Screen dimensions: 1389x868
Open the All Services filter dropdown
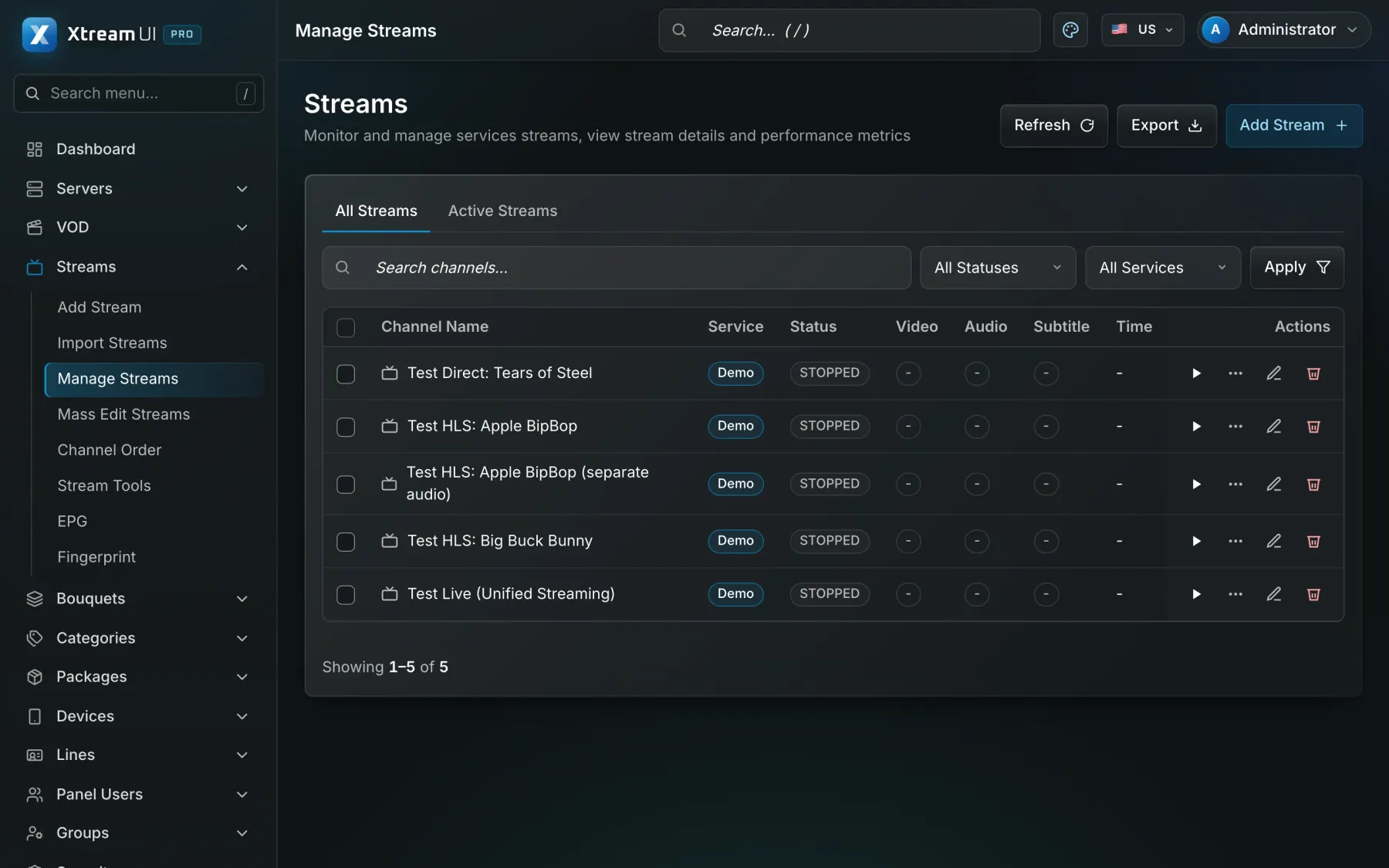pos(1163,268)
